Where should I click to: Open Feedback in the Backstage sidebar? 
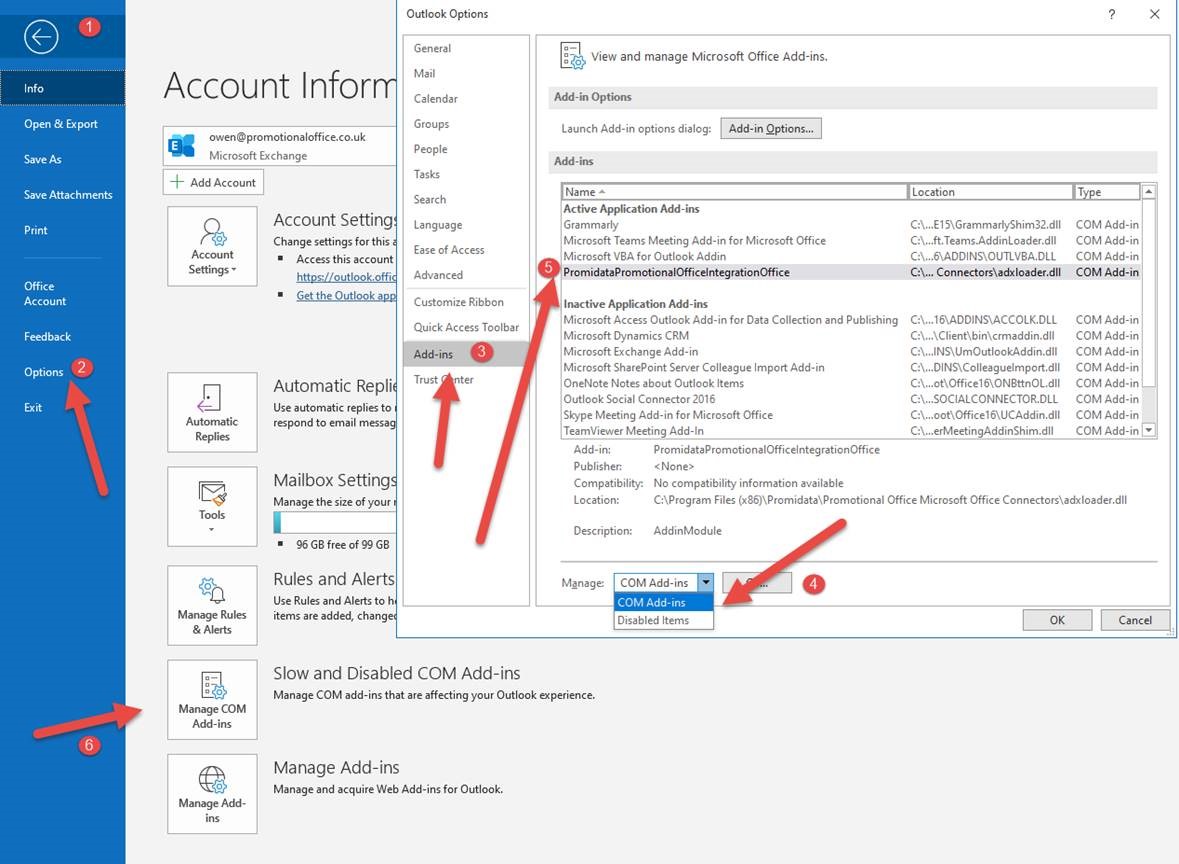pos(62,337)
